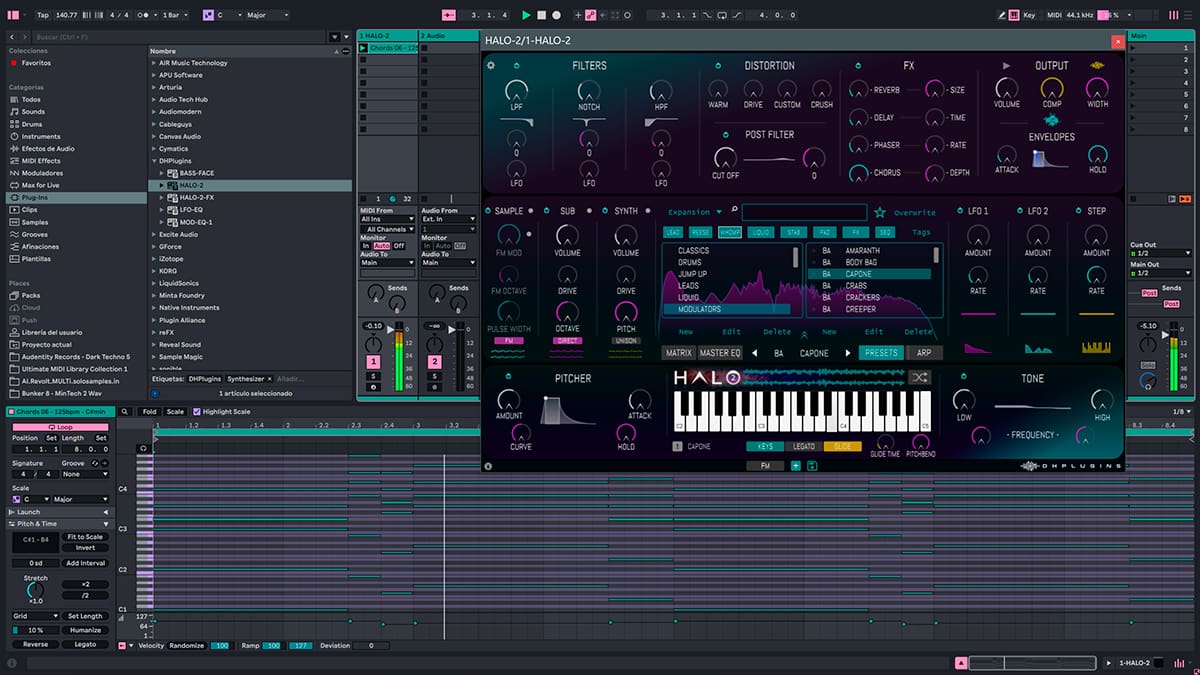This screenshot has width=1200, height=675.
Task: Click the metronome icon in the top bar
Action: pos(141,15)
